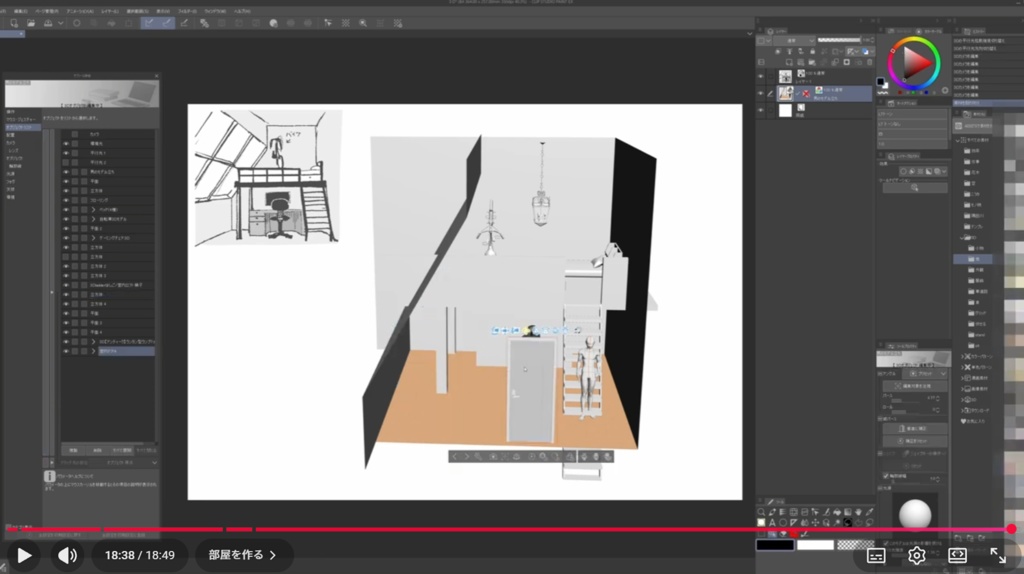Click the CLIP STUDIO round logo icon in the command bar
This screenshot has width=1024, height=574.
tap(274, 23)
